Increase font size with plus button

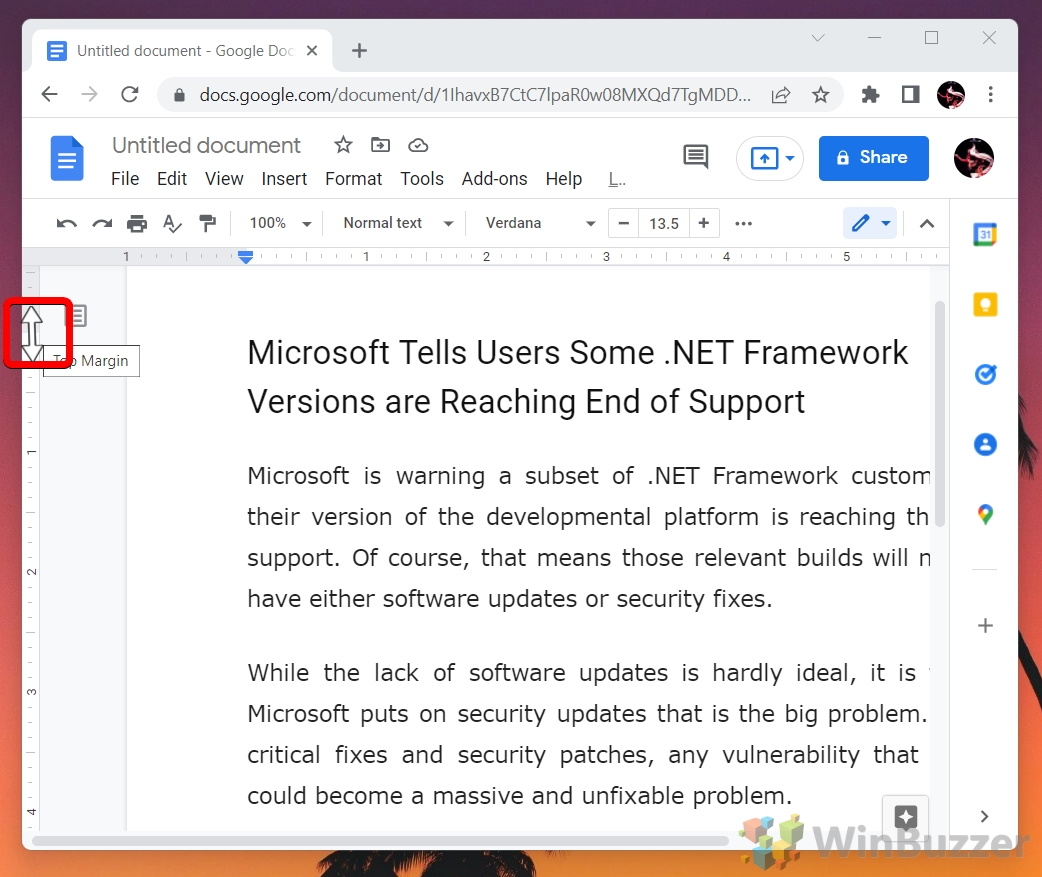pos(704,223)
